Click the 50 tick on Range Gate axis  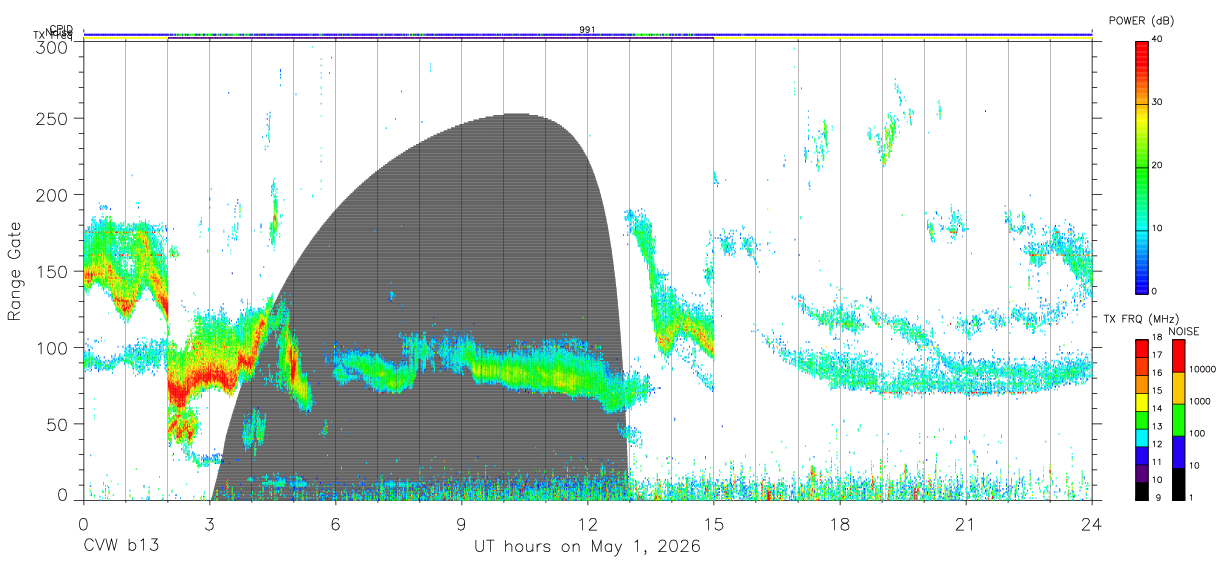point(57,423)
